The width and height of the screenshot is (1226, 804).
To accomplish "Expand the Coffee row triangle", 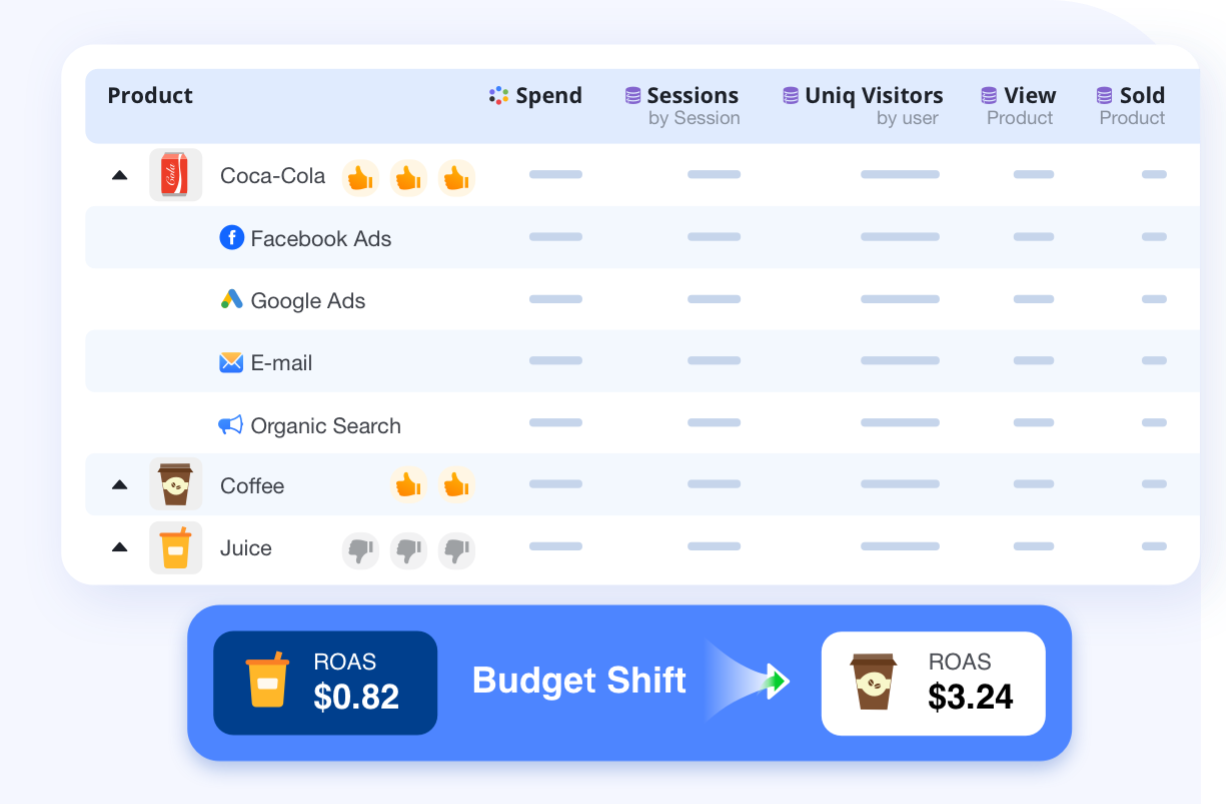I will 120,485.
